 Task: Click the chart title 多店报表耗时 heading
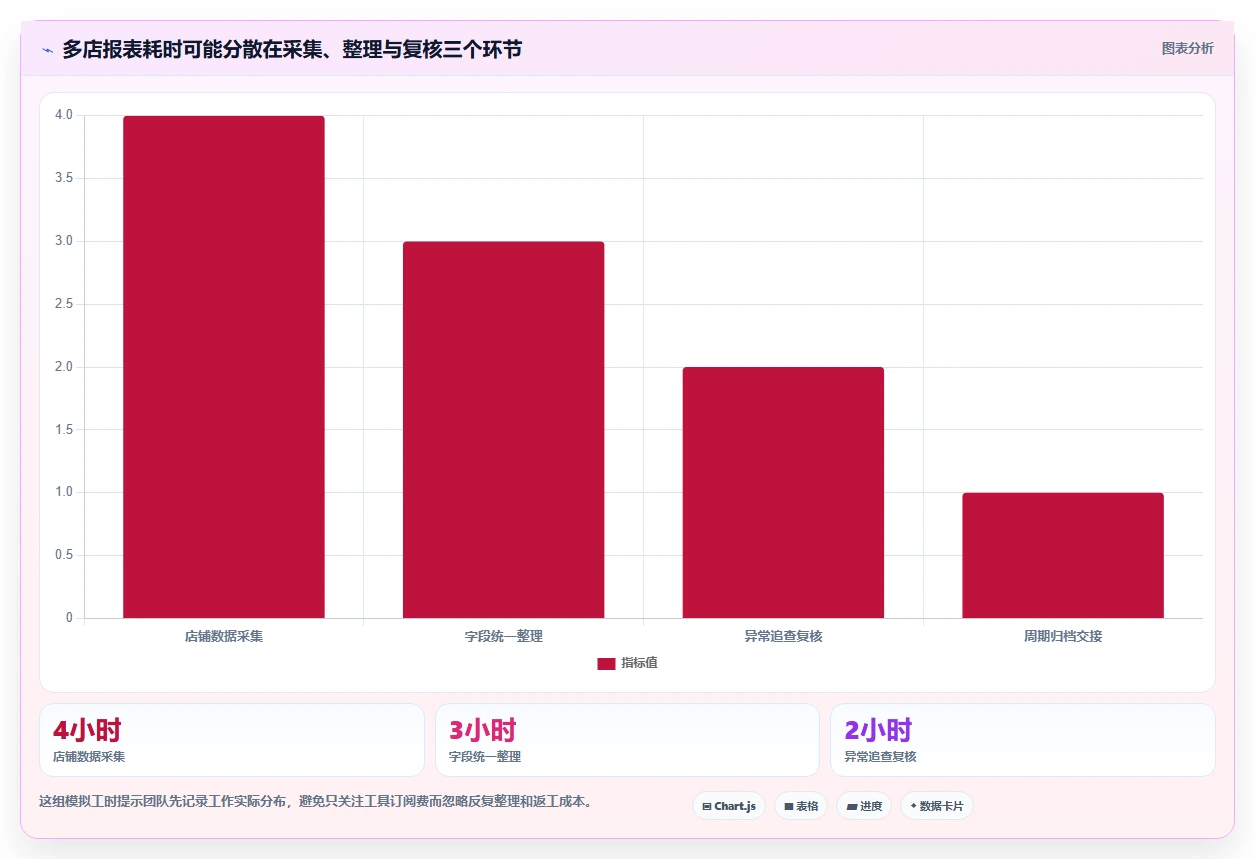point(292,49)
